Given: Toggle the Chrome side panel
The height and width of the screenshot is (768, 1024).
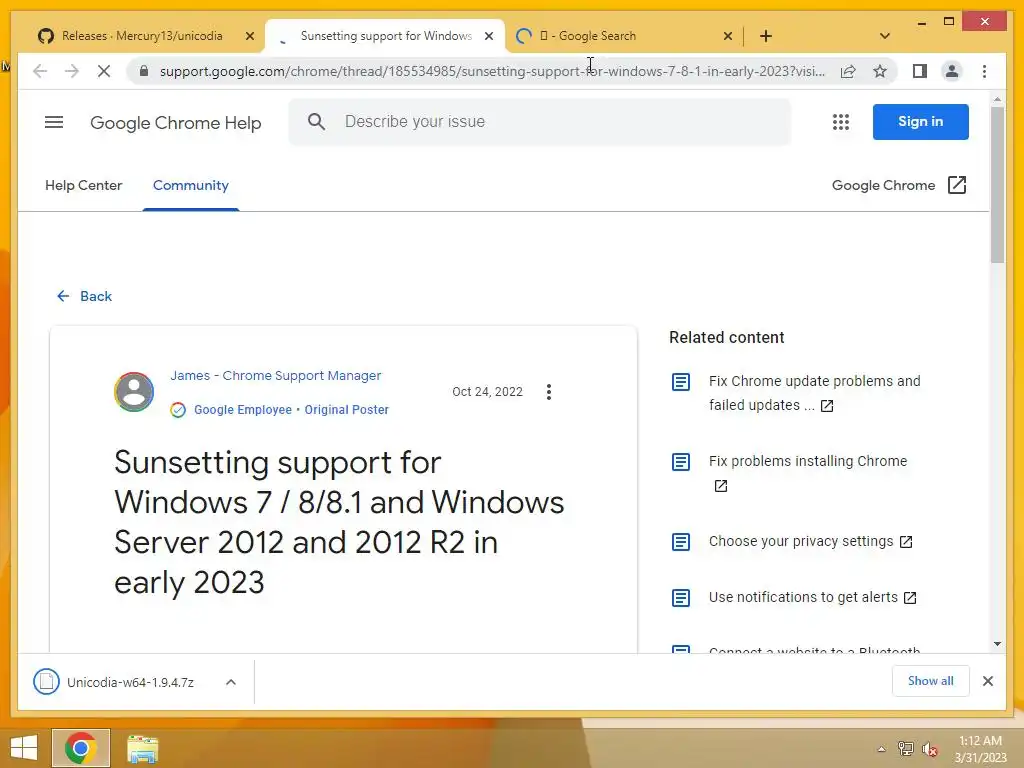Looking at the screenshot, I should (x=920, y=71).
